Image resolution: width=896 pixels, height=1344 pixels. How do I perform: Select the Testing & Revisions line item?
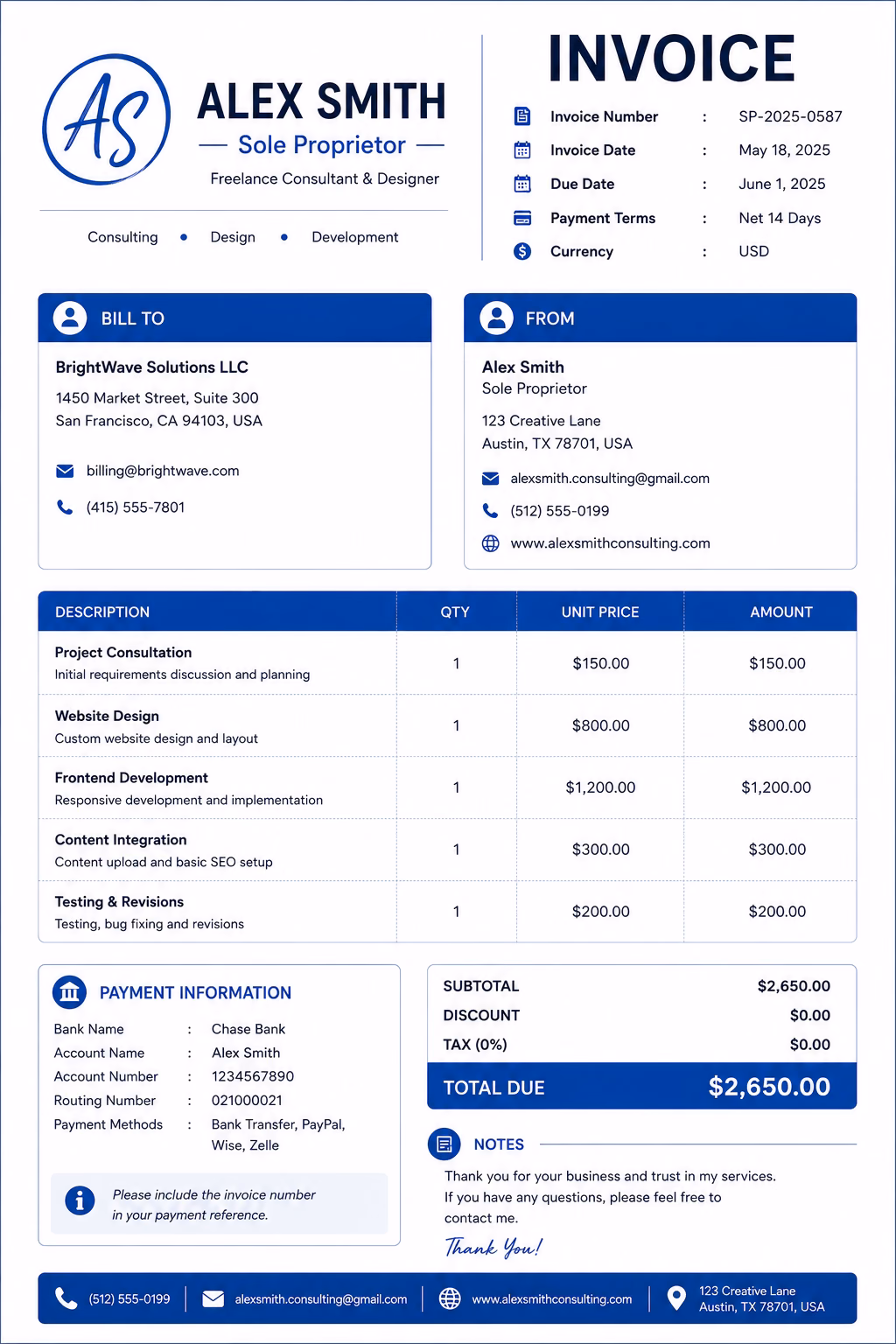[447, 912]
